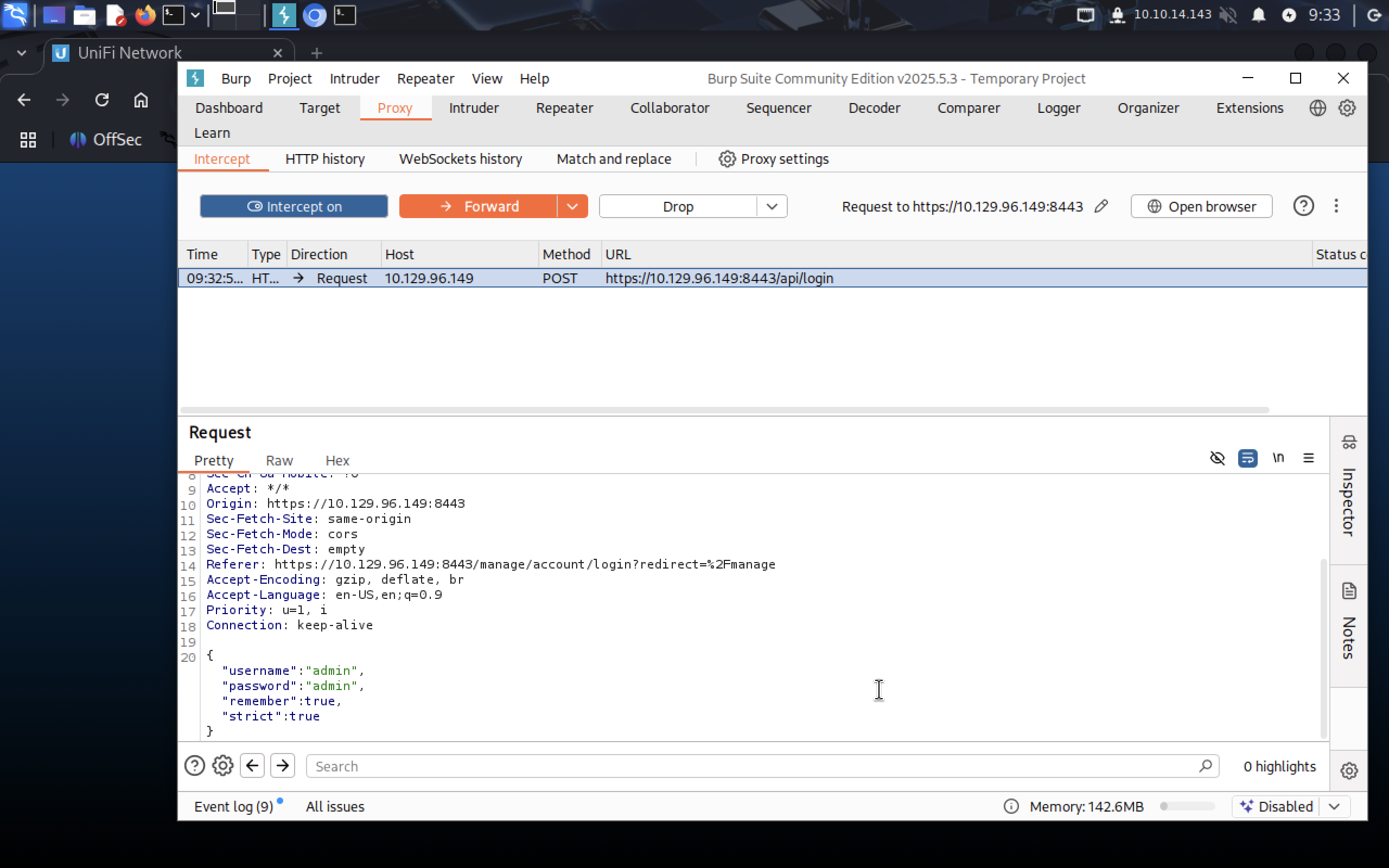1389x868 pixels.
Task: Click Burp Suite taskbar window icon
Action: pos(284,15)
